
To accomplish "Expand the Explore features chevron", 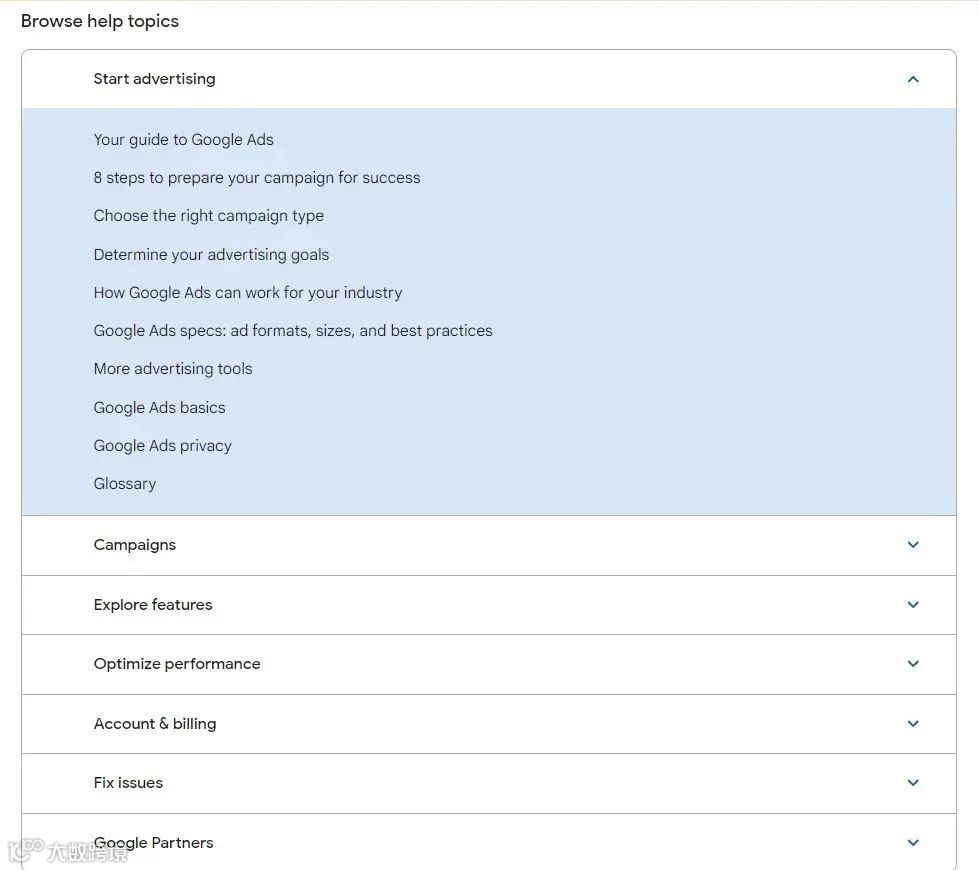I will tap(912, 605).
